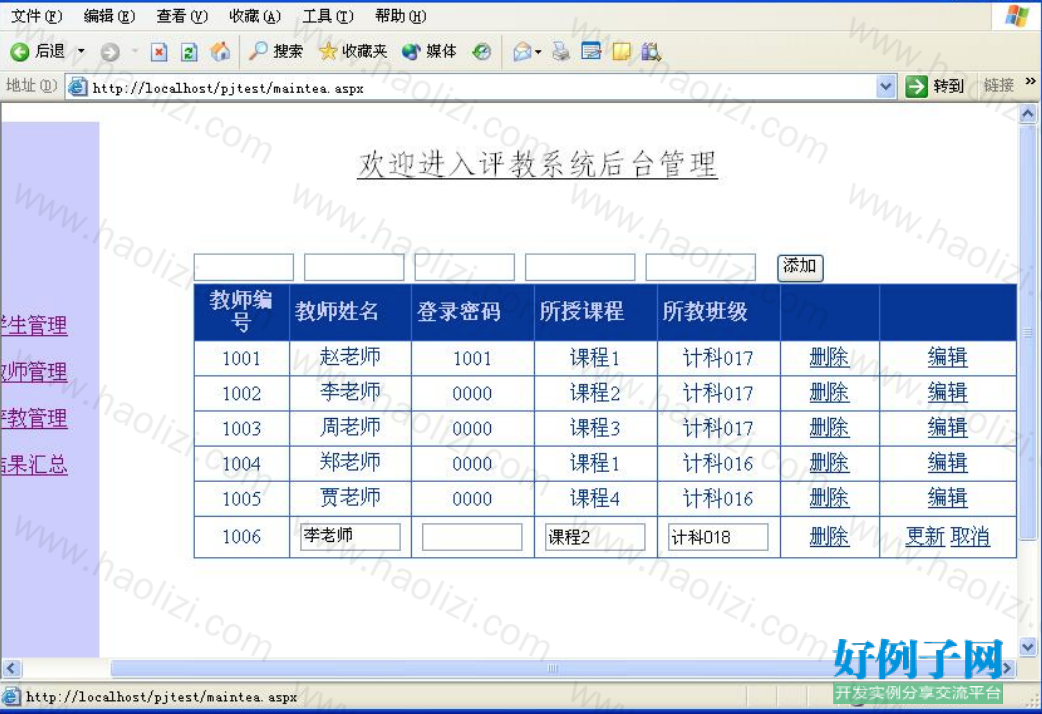Click the class field containing 计科018
Screen dimensions: 1042x714
[x=718, y=536]
